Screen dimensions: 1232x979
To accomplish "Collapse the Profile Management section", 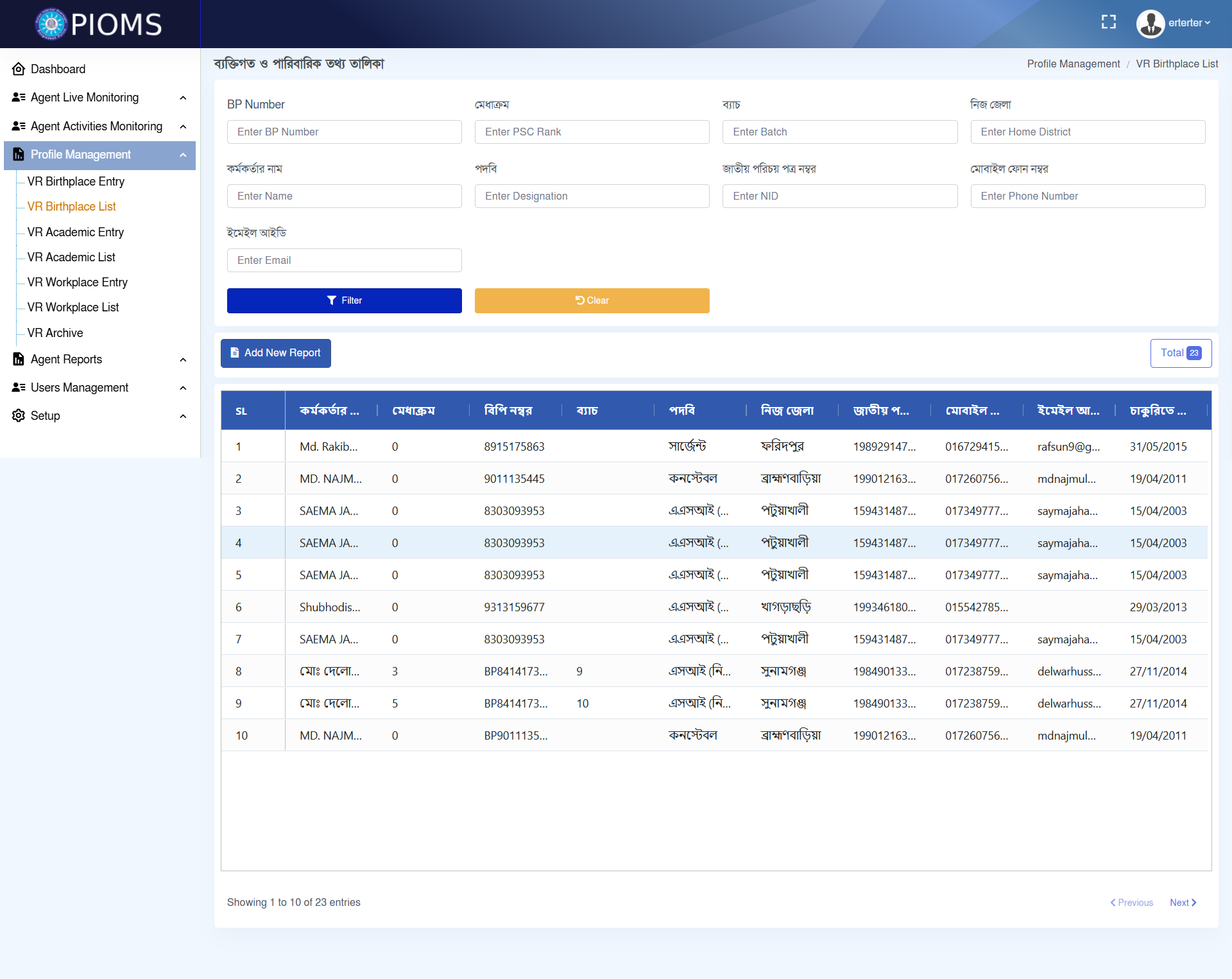I will point(183,155).
